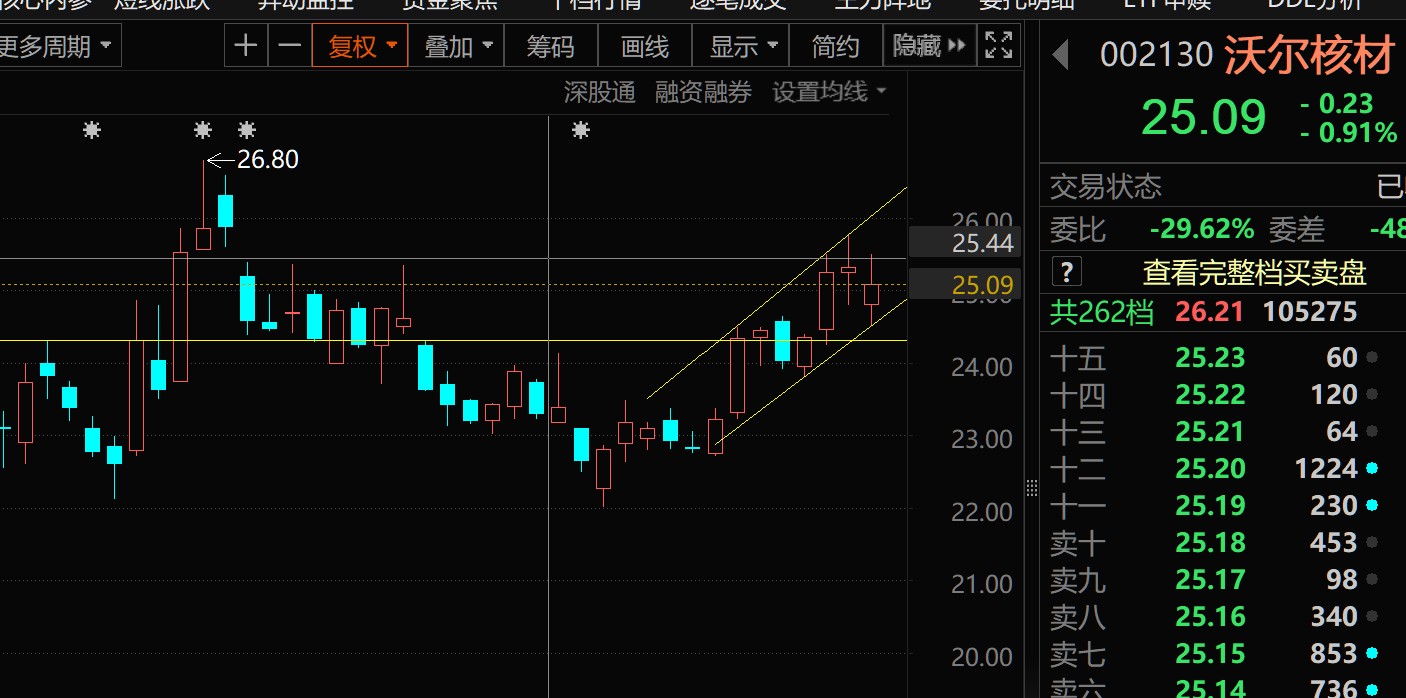
Task: Open the event marker beside the vertical crosshair line
Action: (581, 130)
